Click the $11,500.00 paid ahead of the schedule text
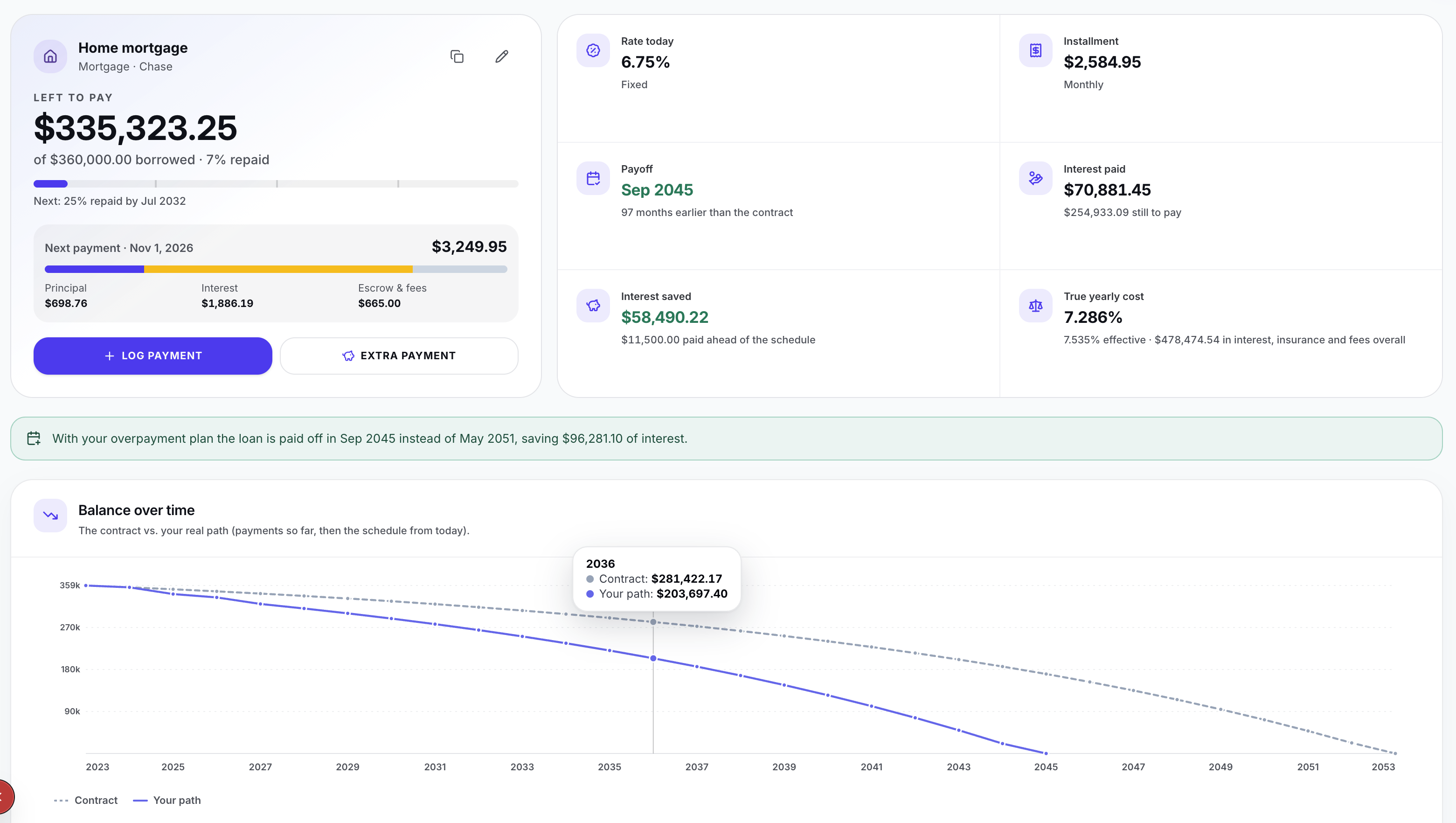Screen dimensions: 1456x823 click(x=718, y=340)
